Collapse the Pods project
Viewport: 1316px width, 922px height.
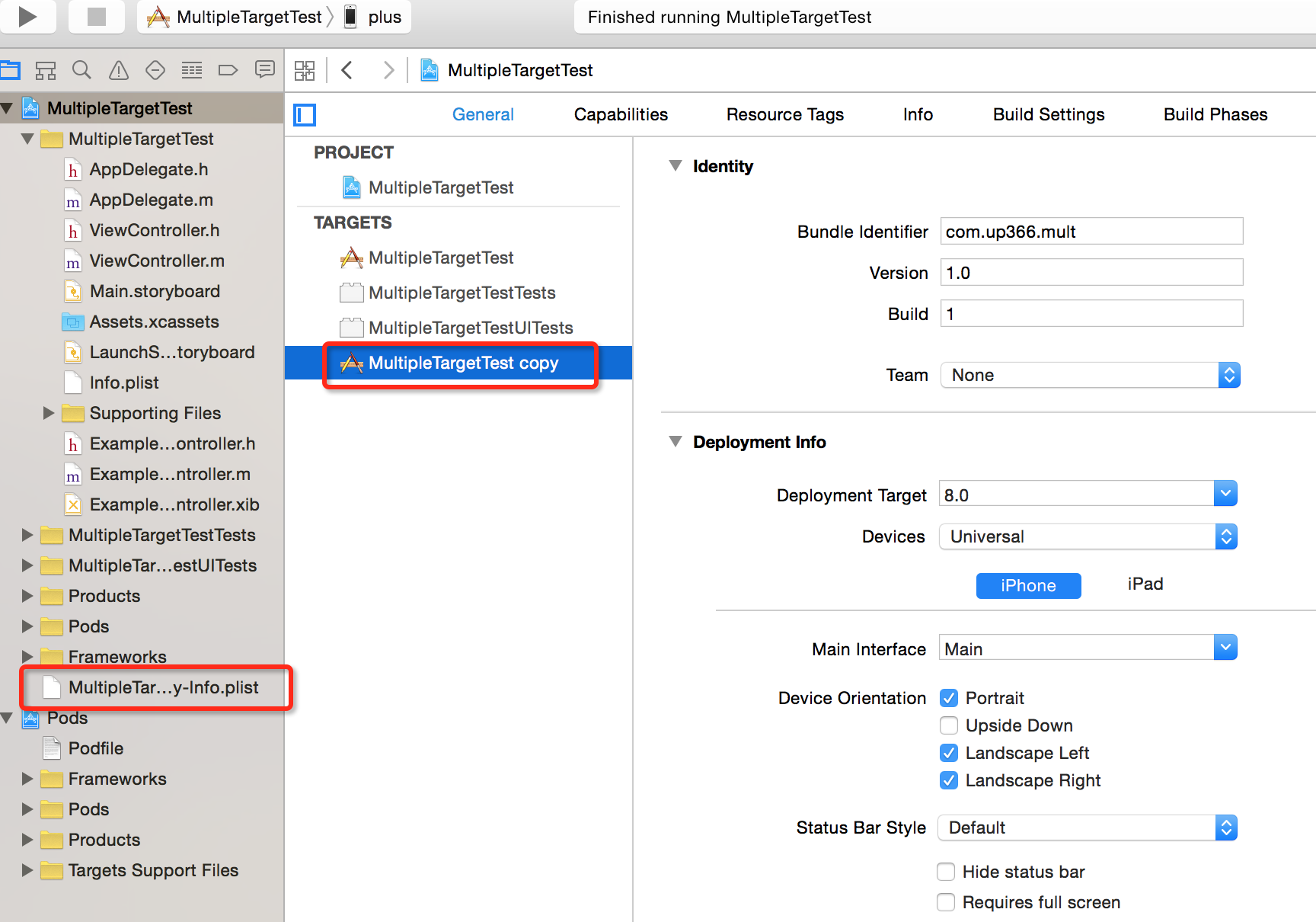click(x=7, y=718)
